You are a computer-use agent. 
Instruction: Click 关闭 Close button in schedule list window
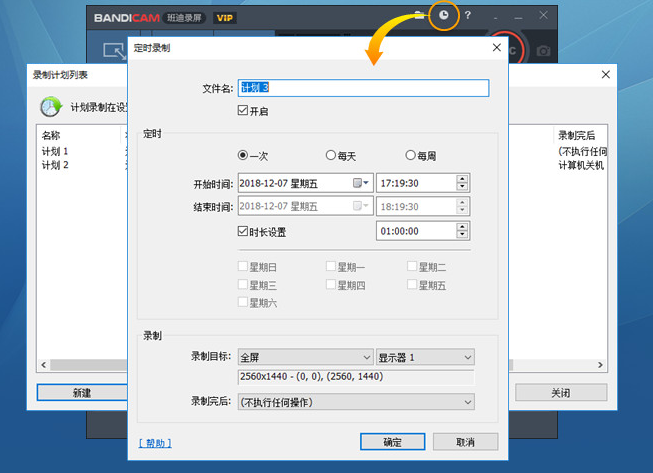(561, 392)
